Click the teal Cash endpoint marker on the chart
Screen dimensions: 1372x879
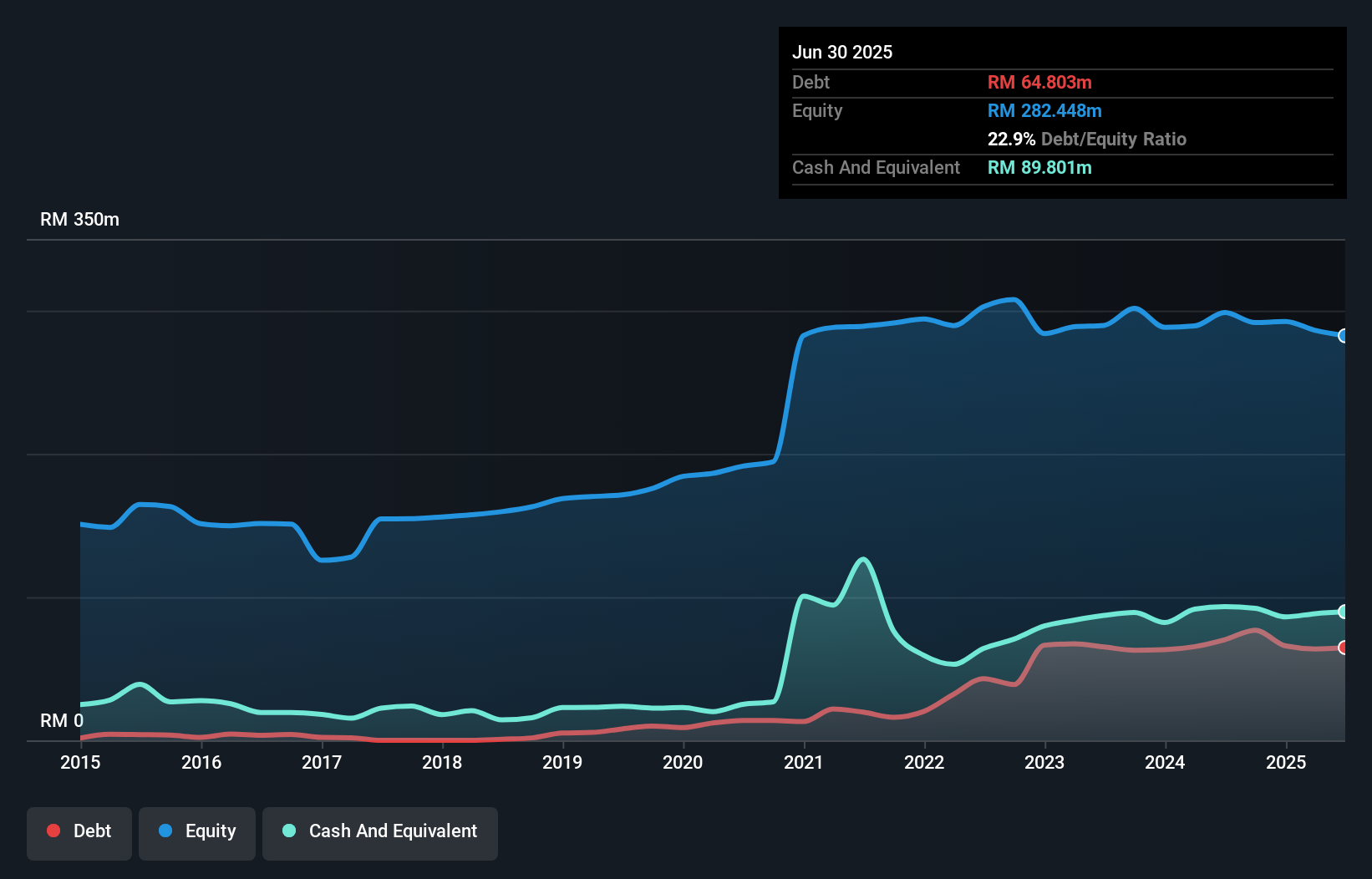pos(1343,612)
